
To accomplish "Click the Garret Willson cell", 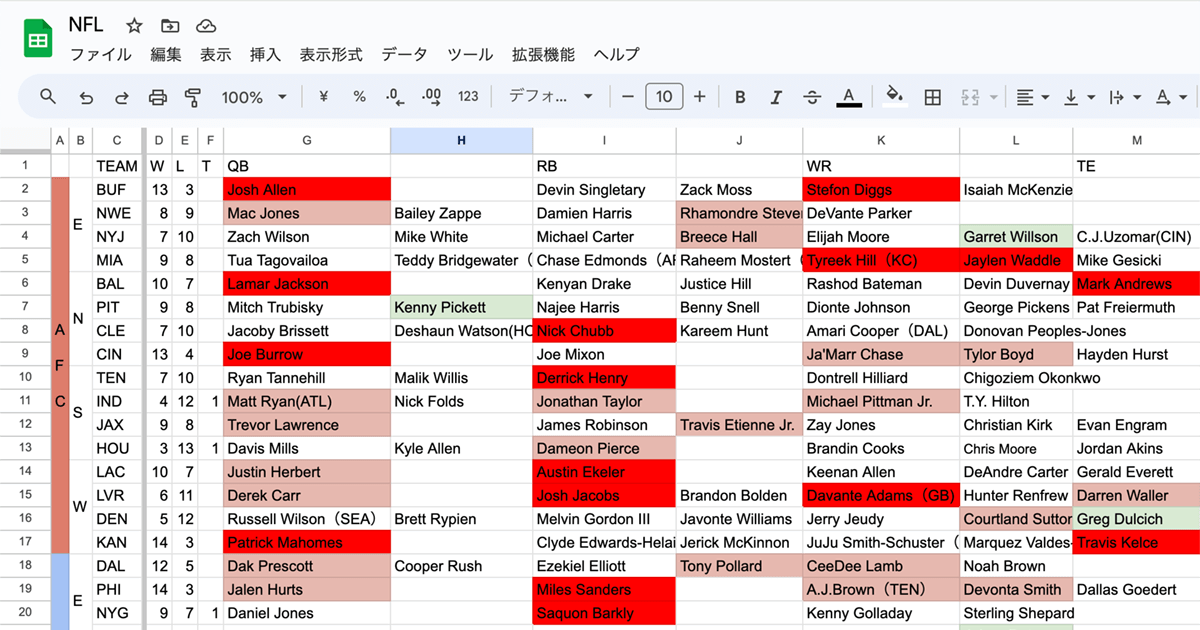I will pos(1016,237).
